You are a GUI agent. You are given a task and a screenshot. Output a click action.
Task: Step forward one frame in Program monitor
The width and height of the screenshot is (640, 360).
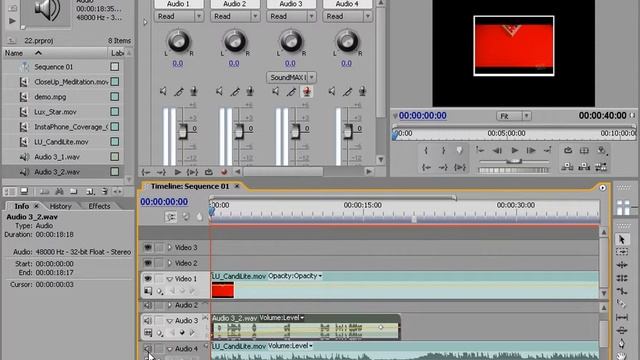pos(531,151)
